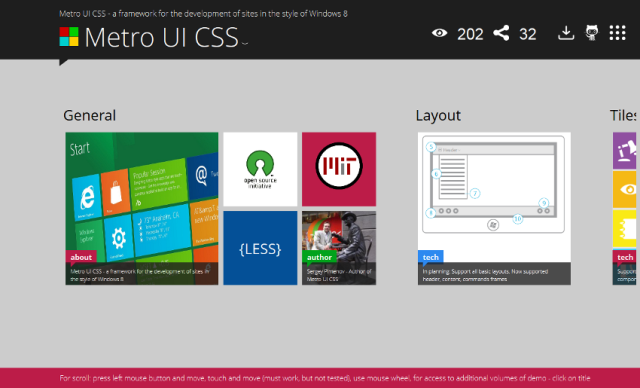
Task: Open the grid apps menu icon
Action: 618,33
